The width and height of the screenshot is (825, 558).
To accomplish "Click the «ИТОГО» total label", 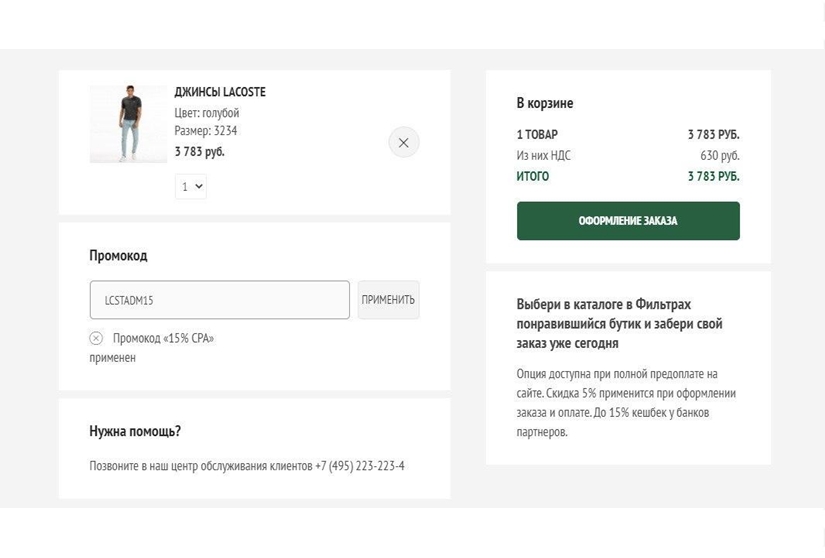I will pyautogui.click(x=532, y=177).
